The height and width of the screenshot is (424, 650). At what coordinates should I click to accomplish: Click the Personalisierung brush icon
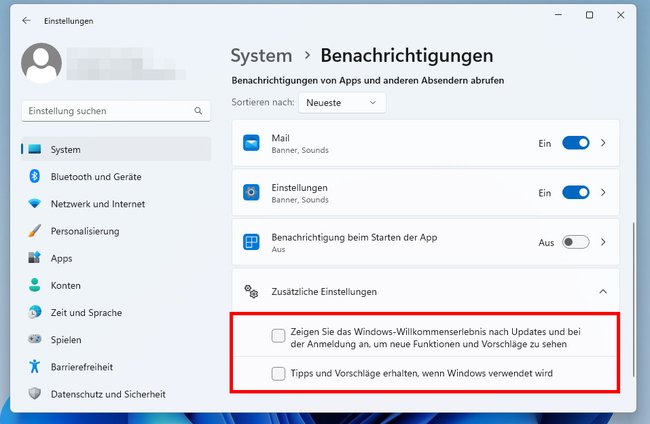click(35, 231)
